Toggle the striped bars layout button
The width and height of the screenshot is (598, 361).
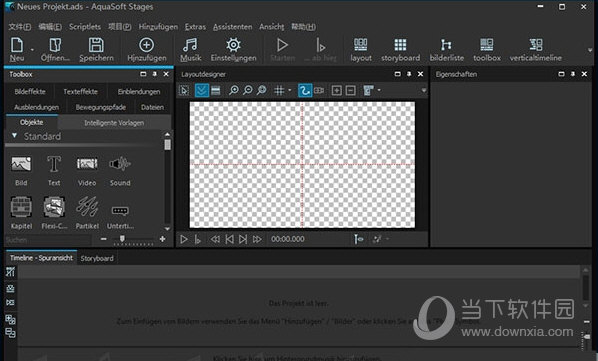(215, 90)
